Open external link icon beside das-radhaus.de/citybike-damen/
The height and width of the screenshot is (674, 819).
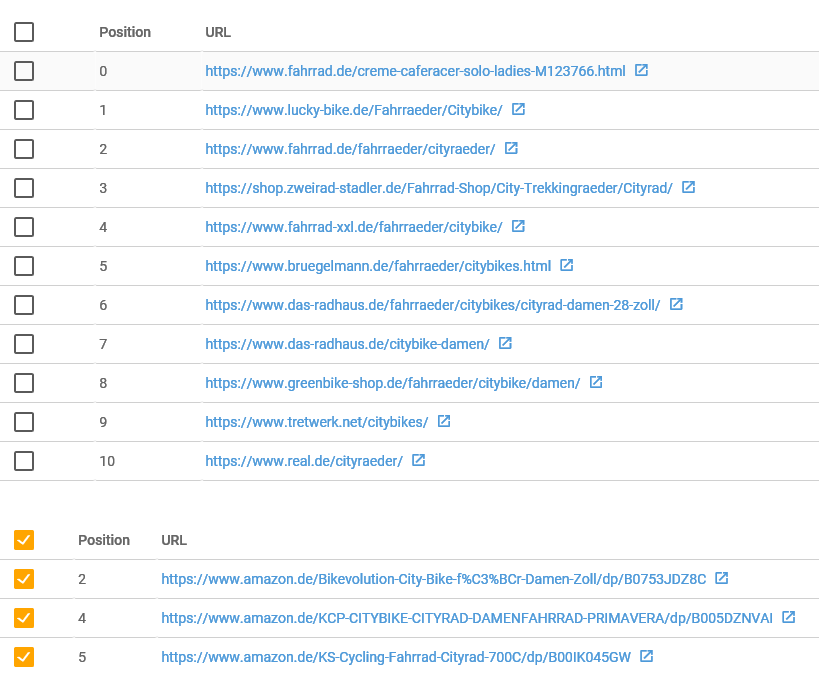pyautogui.click(x=505, y=343)
